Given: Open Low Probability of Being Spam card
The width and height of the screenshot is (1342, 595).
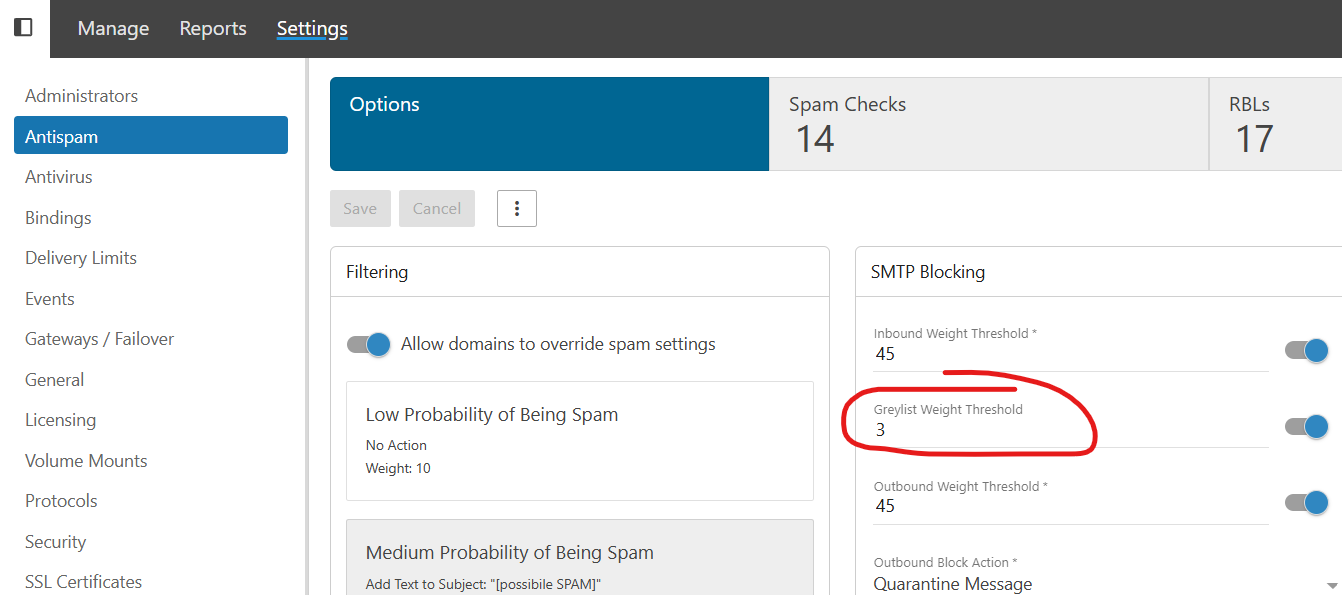Looking at the screenshot, I should pyautogui.click(x=580, y=440).
